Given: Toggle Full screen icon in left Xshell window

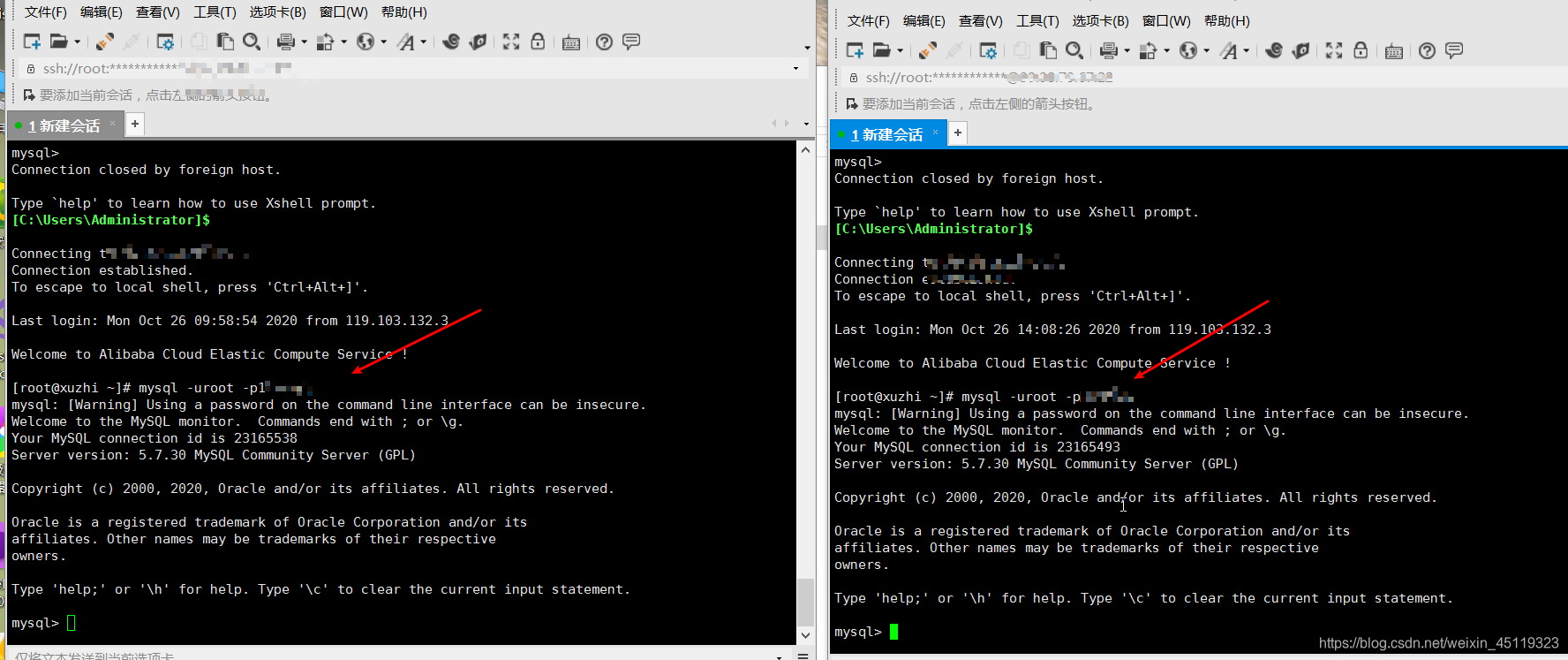Looking at the screenshot, I should pyautogui.click(x=511, y=42).
